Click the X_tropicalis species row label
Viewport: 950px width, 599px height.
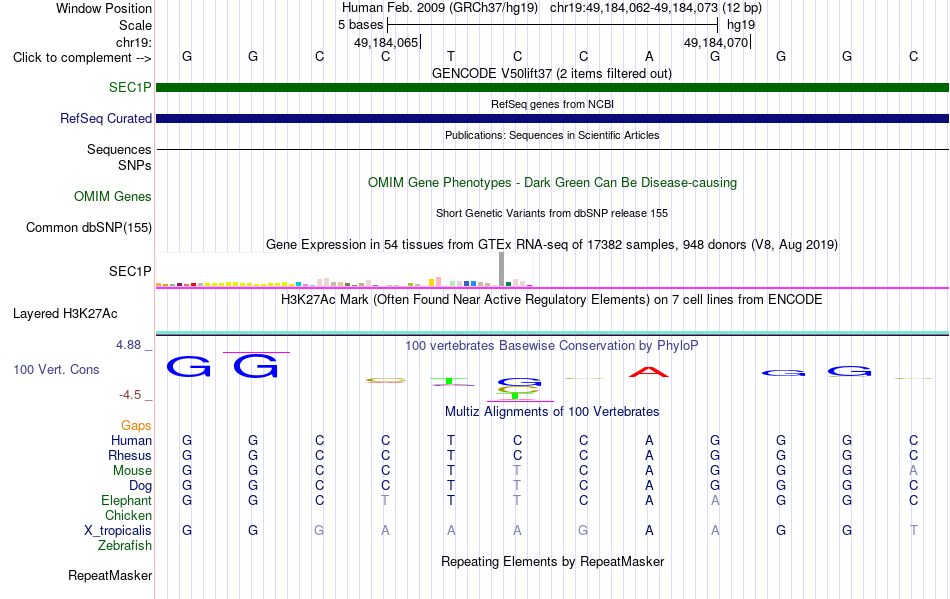118,531
